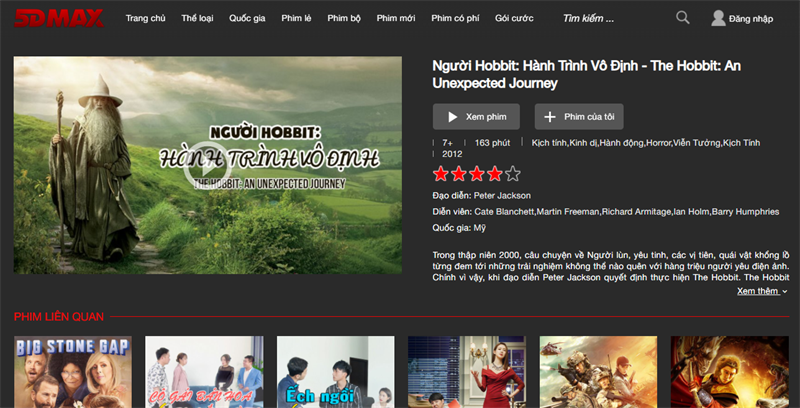This screenshot has height=408, width=800.
Task: Add movie to Phim của tôi
Action: [579, 117]
